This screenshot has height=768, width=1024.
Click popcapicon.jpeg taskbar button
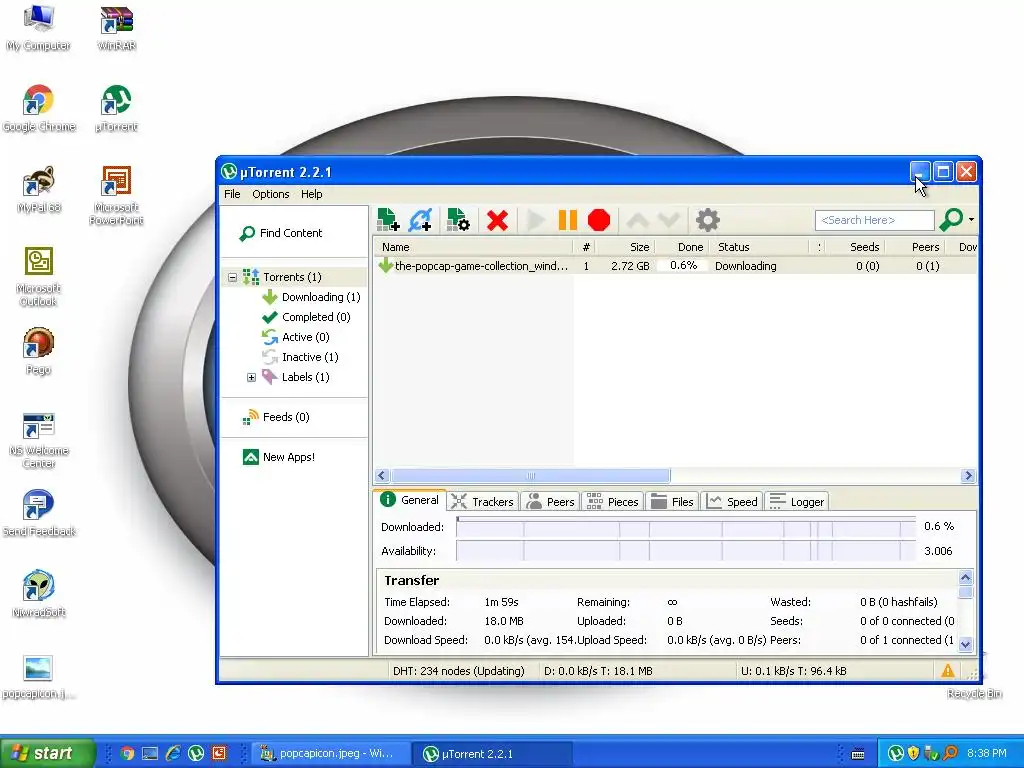coord(330,754)
